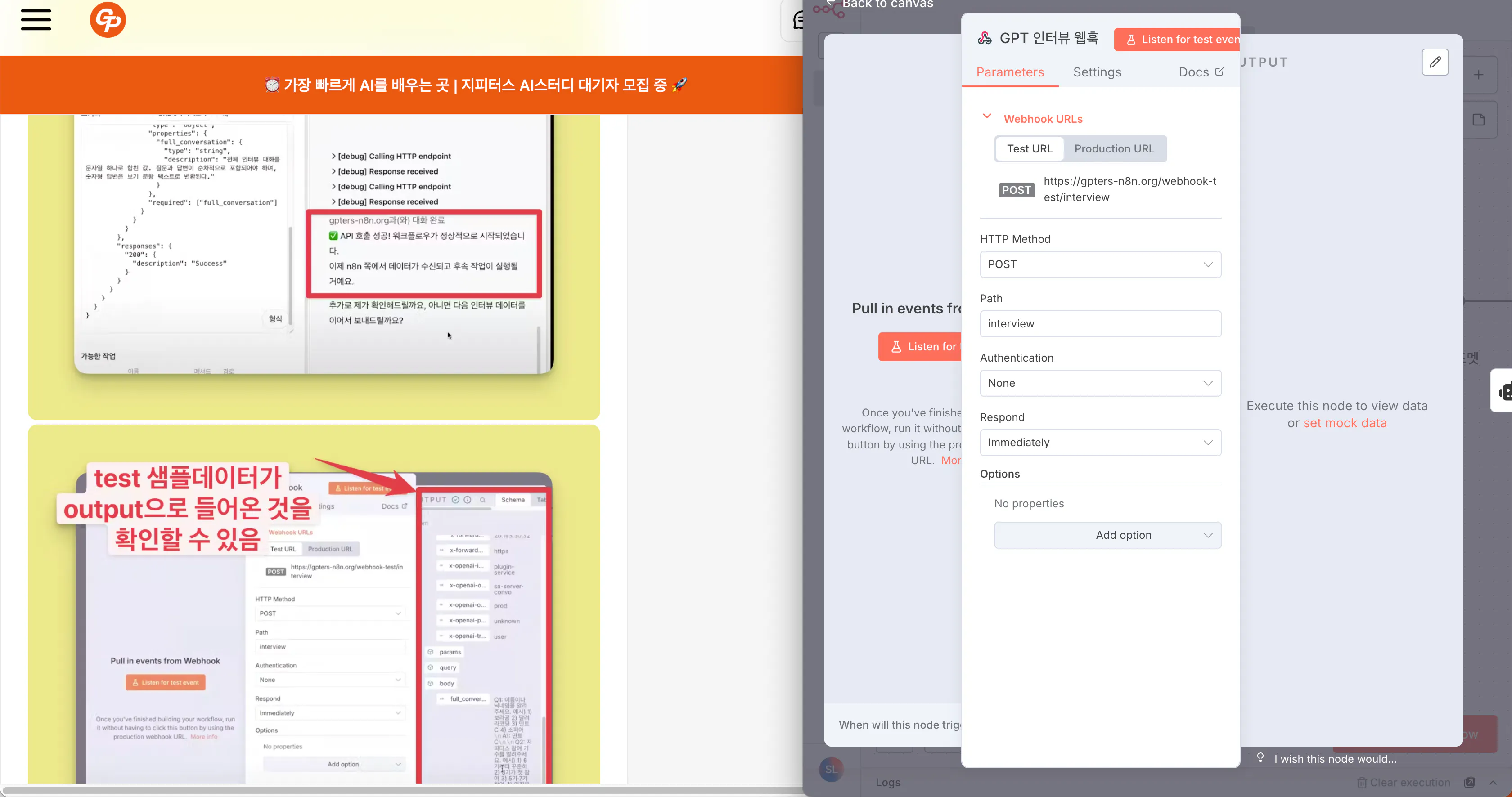The width and height of the screenshot is (1512, 797).
Task: Click I wish this node would... link
Action: pyautogui.click(x=1335, y=759)
